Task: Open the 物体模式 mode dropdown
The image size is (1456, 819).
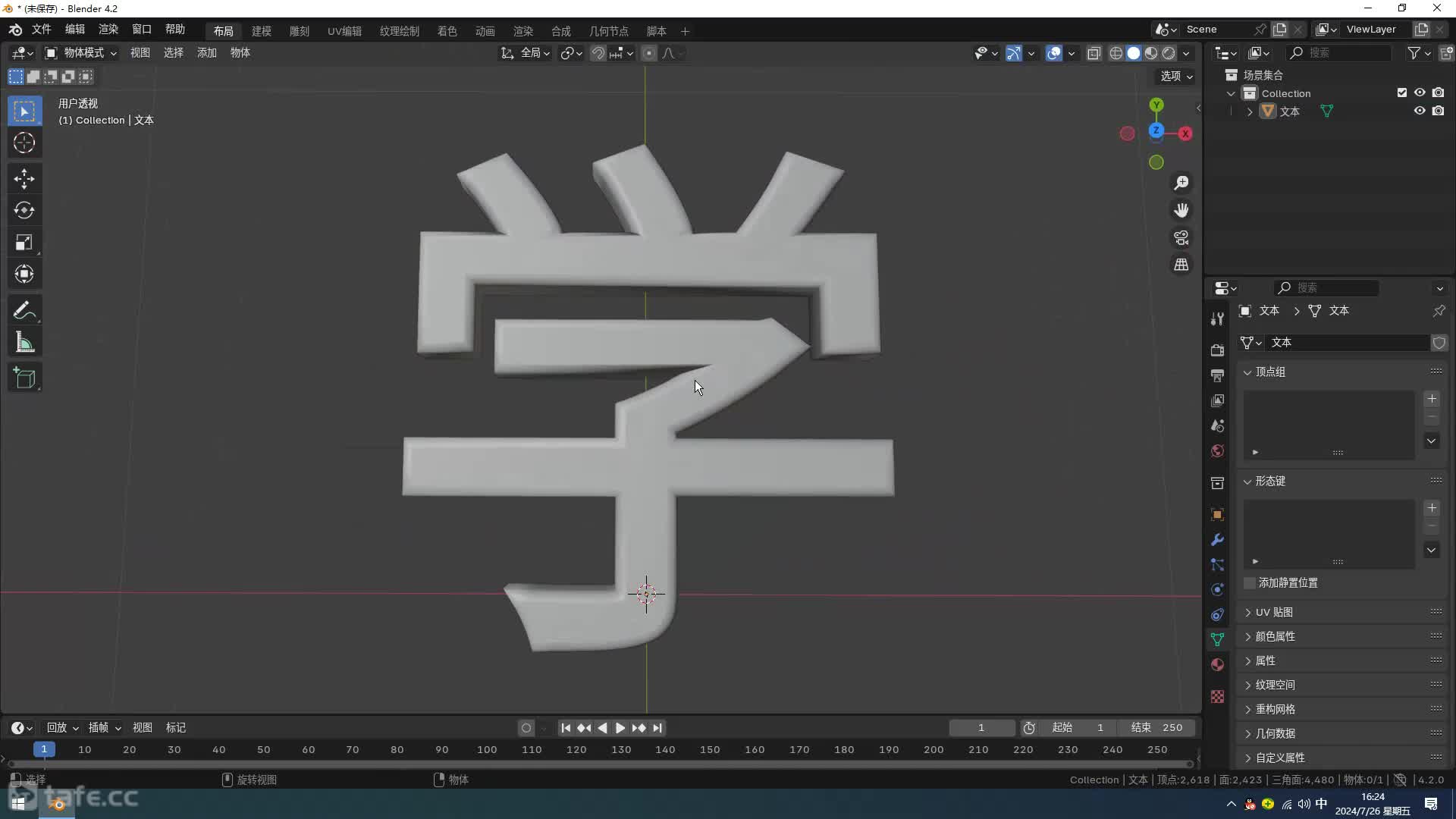Action: coord(80,52)
